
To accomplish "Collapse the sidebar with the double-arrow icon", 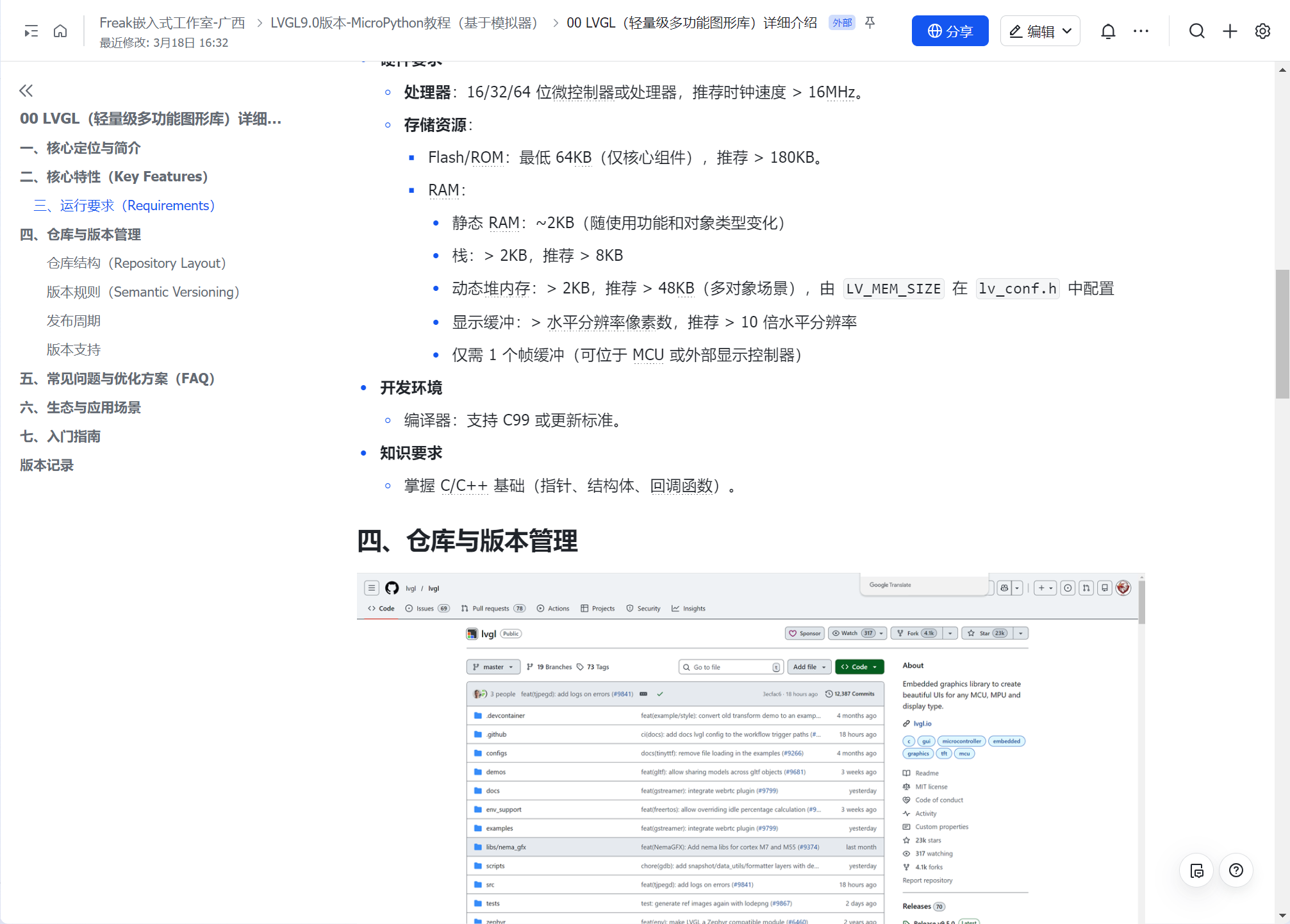I will 26,90.
